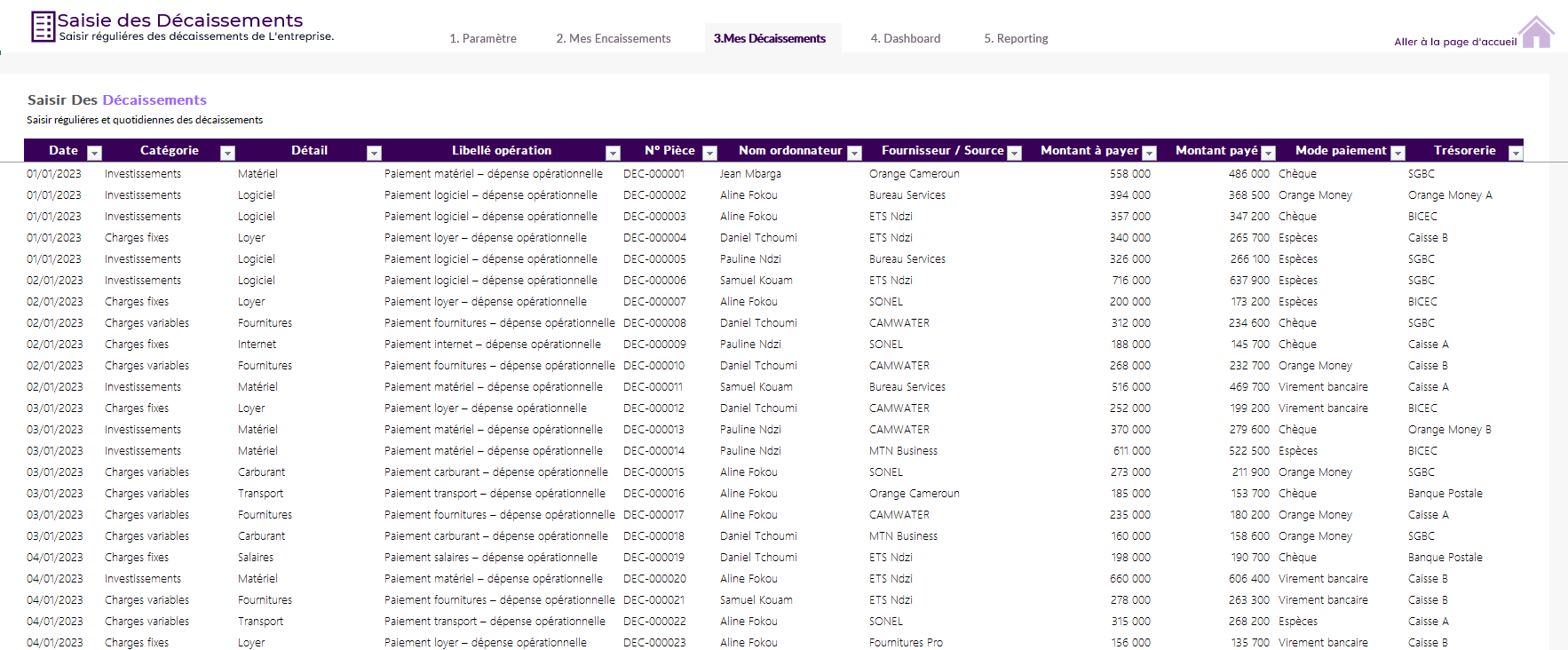Open the Trésorerie filter dropdown
Viewport: 1568px width, 650px height.
coord(1516,153)
